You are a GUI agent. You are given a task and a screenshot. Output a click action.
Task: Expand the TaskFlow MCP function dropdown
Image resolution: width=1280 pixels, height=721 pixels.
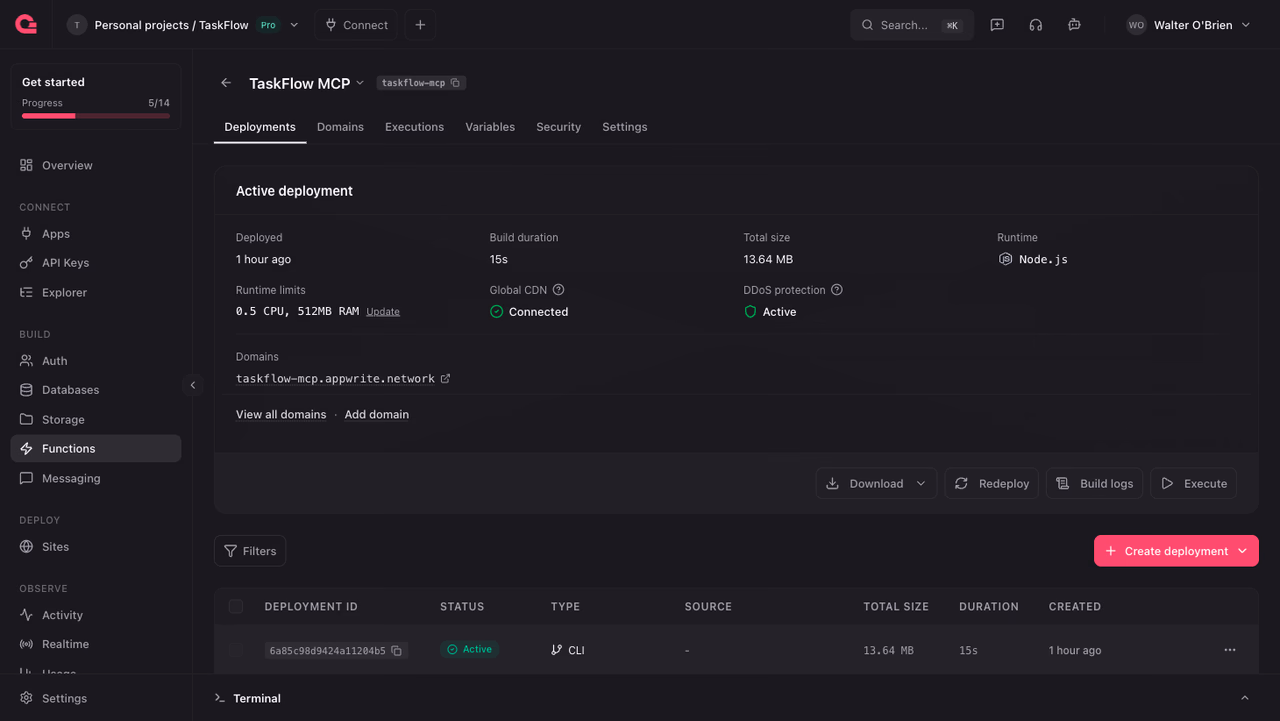tap(360, 83)
